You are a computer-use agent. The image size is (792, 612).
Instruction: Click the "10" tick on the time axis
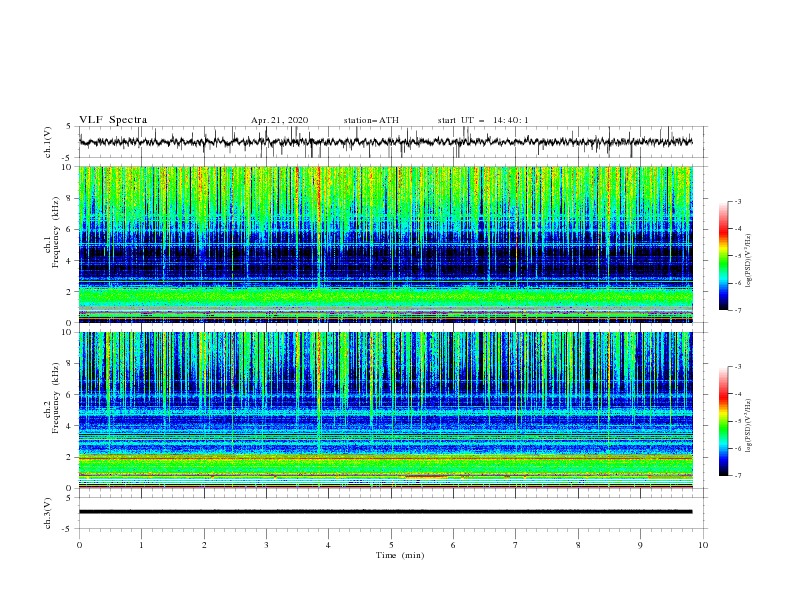tap(703, 545)
